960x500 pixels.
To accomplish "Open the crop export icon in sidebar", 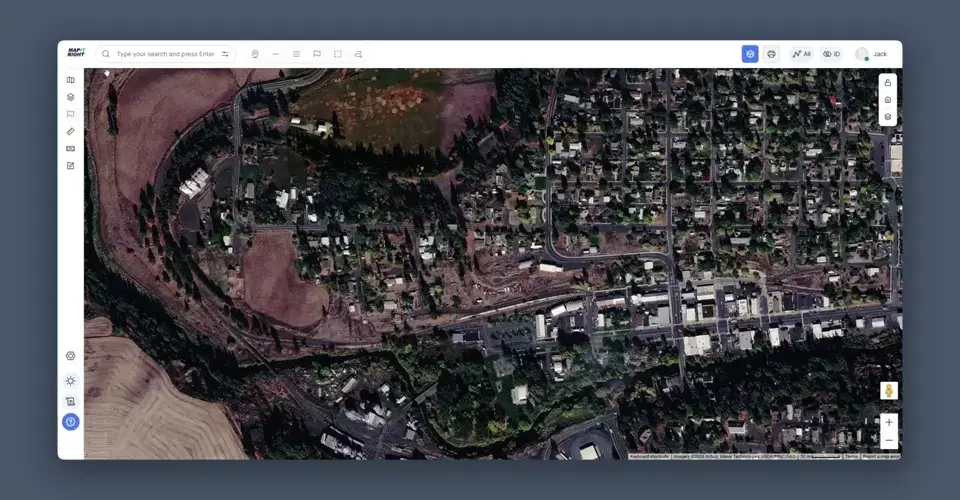I will 70,401.
